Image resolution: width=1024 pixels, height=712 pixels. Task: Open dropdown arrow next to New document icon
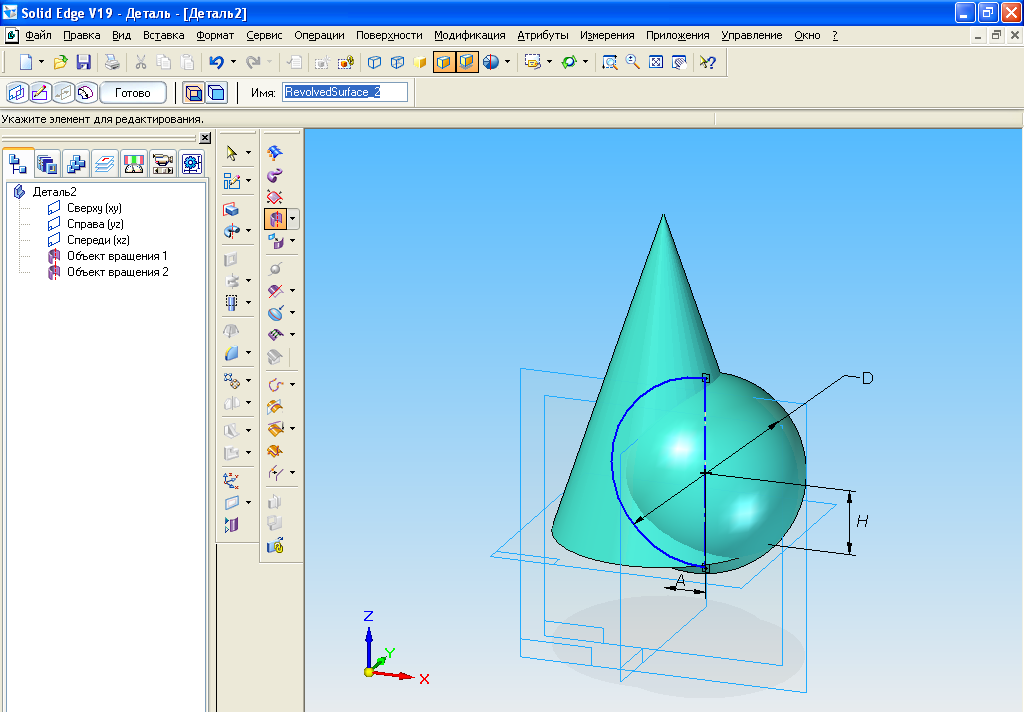[x=41, y=62]
